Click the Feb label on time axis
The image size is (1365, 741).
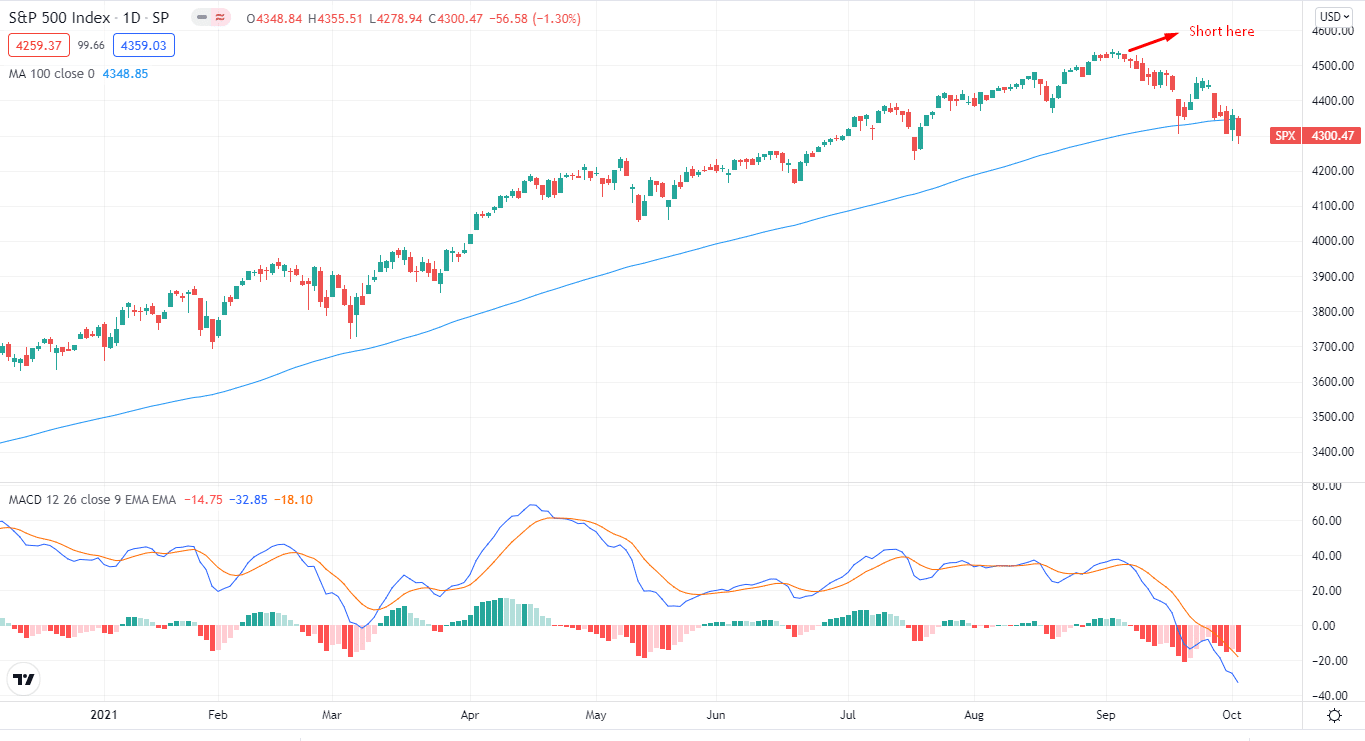[x=217, y=715]
